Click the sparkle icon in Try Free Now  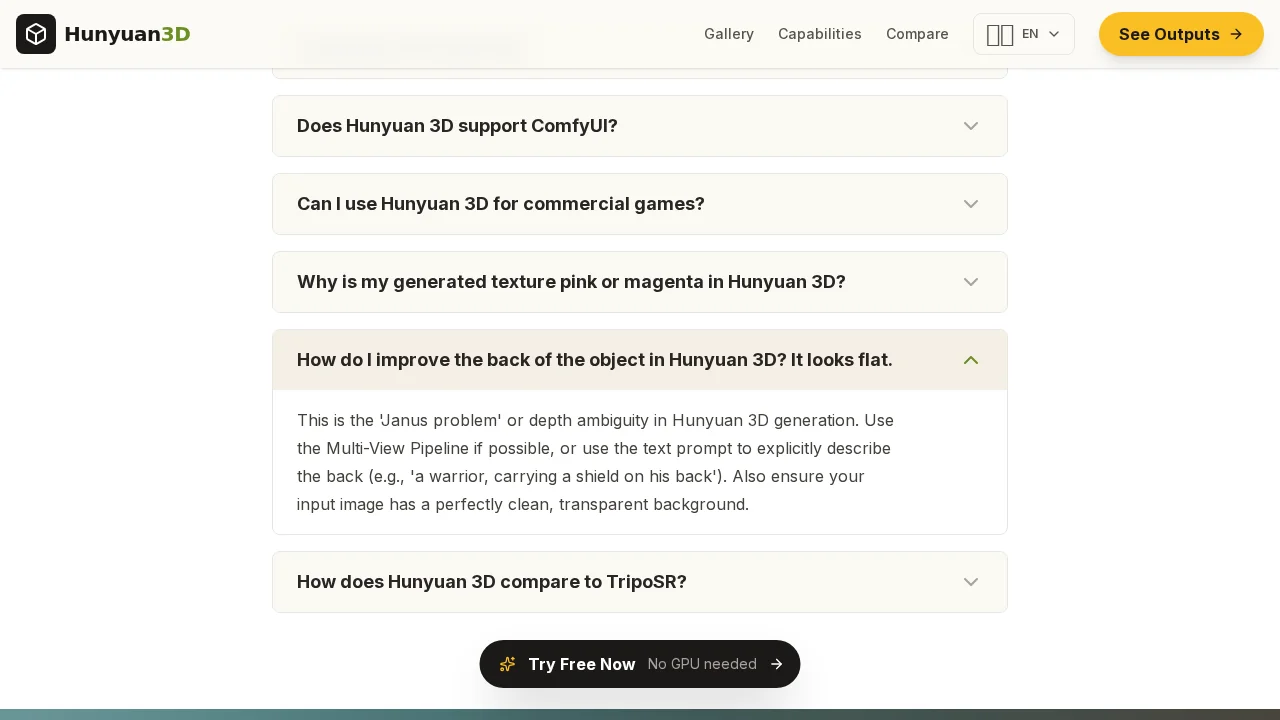507,664
